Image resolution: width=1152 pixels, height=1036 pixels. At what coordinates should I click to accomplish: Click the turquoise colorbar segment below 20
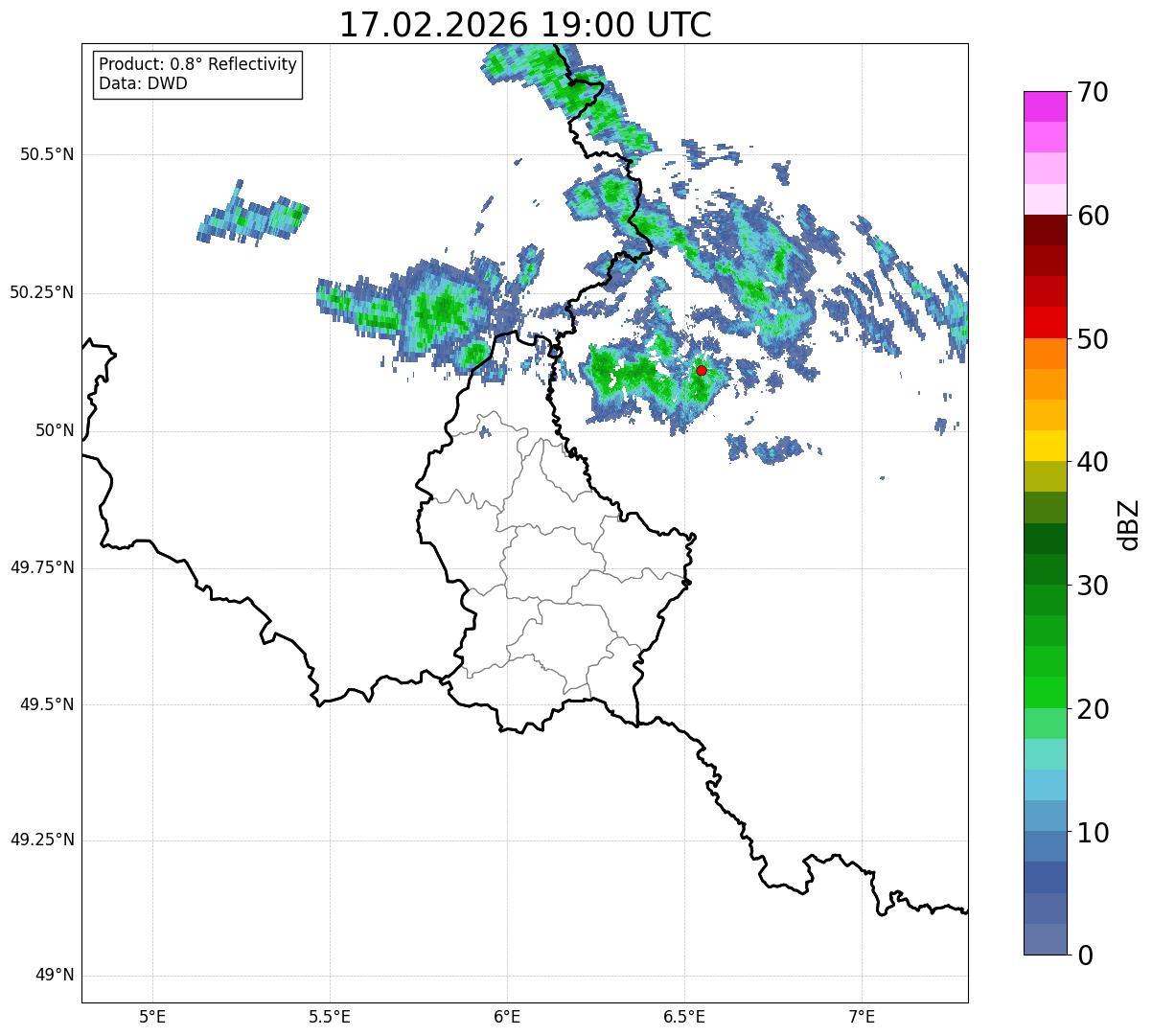click(1045, 754)
